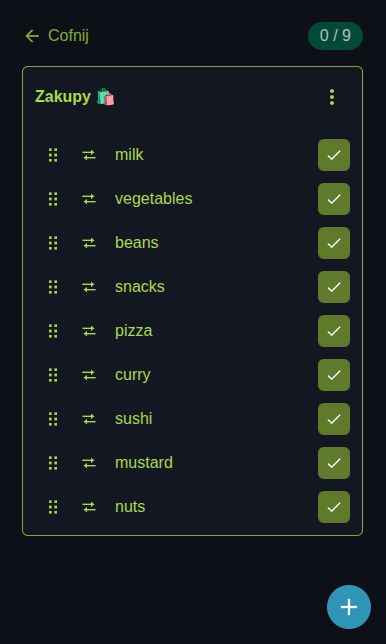Mark vegetables as done
This screenshot has height=644, width=386.
point(334,199)
